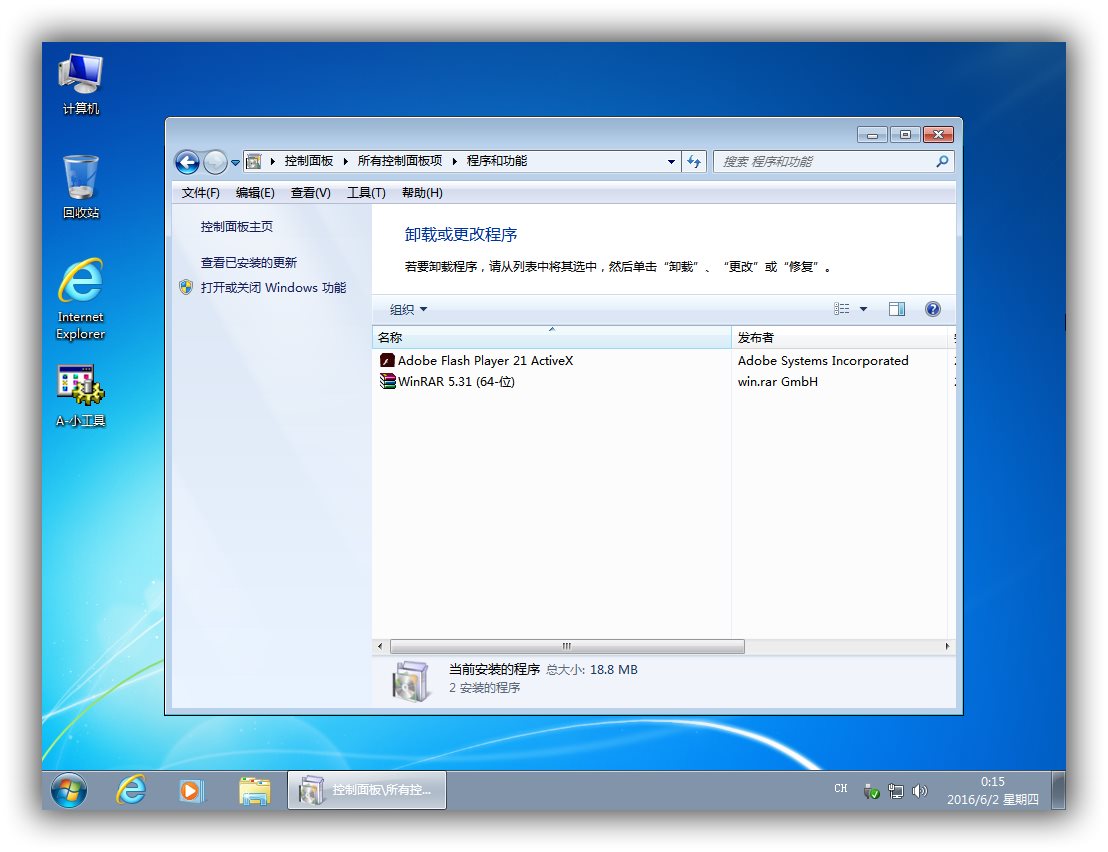The image size is (1108, 852).
Task: Click the 卸载或更改程序 heading
Action: (x=461, y=235)
